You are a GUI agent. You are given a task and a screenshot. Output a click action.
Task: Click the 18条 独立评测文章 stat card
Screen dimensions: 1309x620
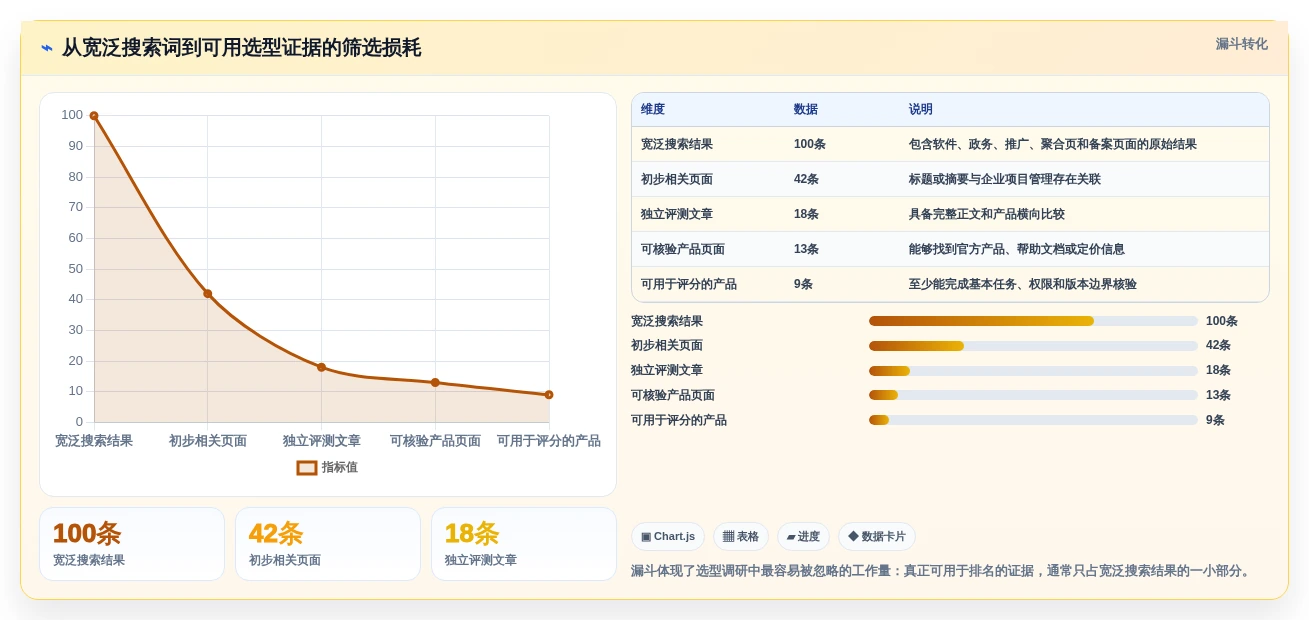click(524, 544)
